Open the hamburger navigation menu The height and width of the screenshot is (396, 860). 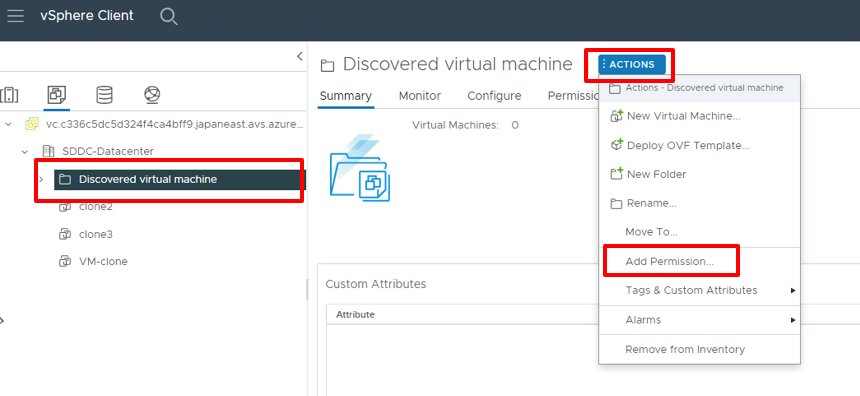pyautogui.click(x=15, y=16)
